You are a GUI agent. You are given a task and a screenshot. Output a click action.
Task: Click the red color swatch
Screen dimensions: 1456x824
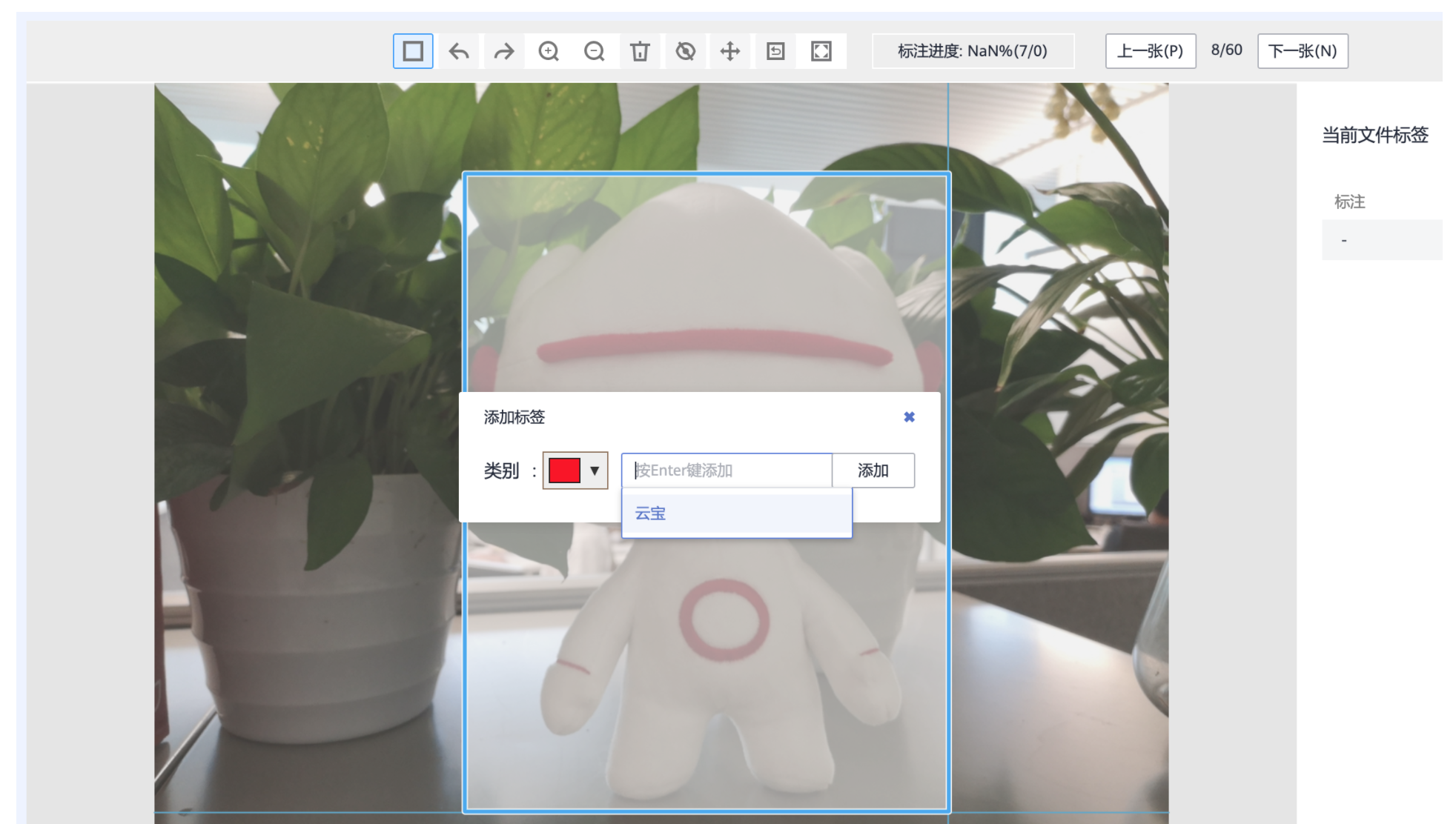point(564,471)
